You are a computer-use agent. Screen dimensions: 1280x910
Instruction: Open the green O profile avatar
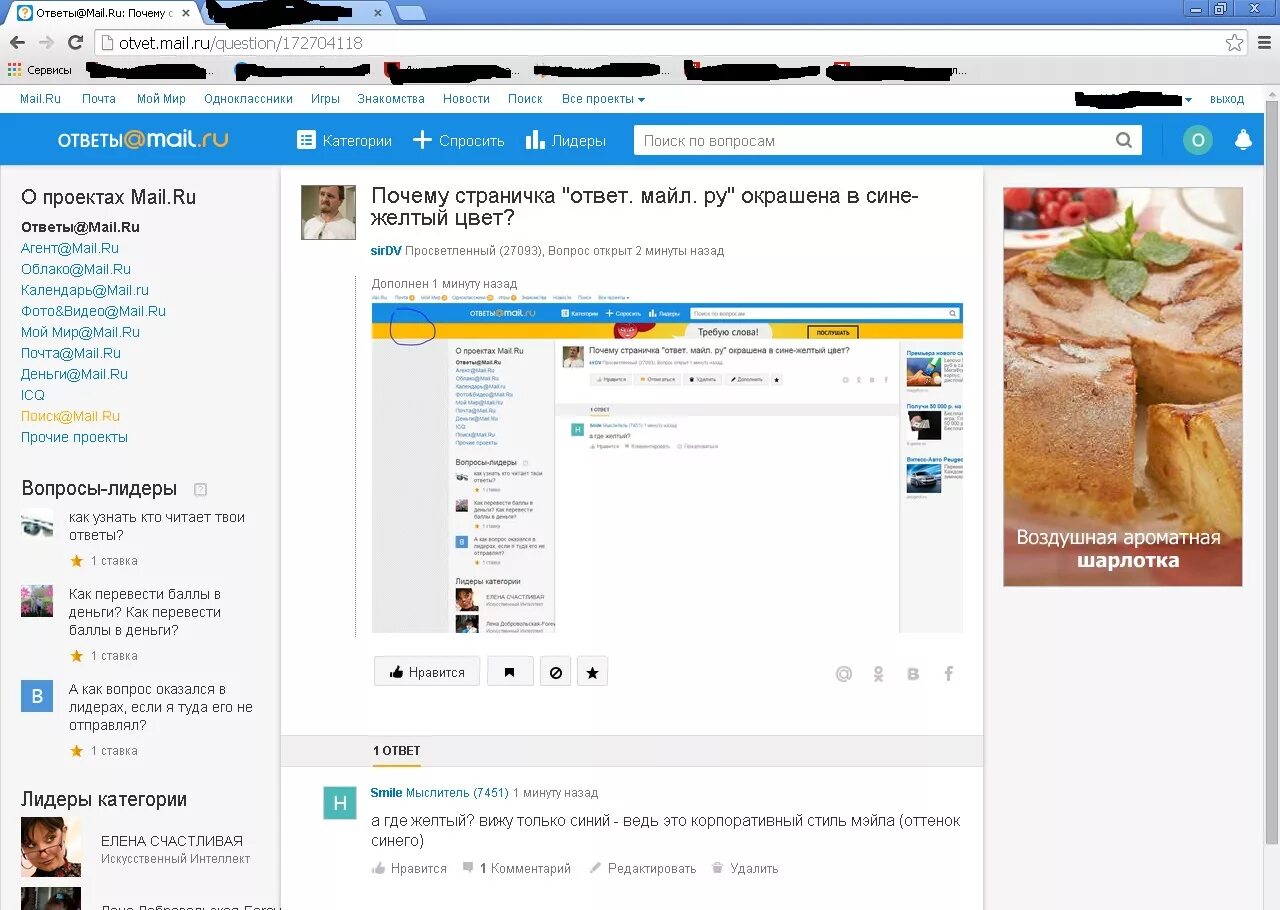pos(1198,141)
